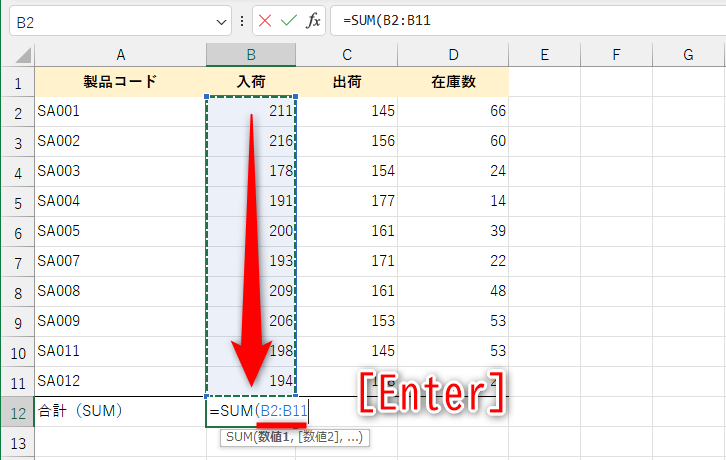Select cell containing SA003

point(120,171)
